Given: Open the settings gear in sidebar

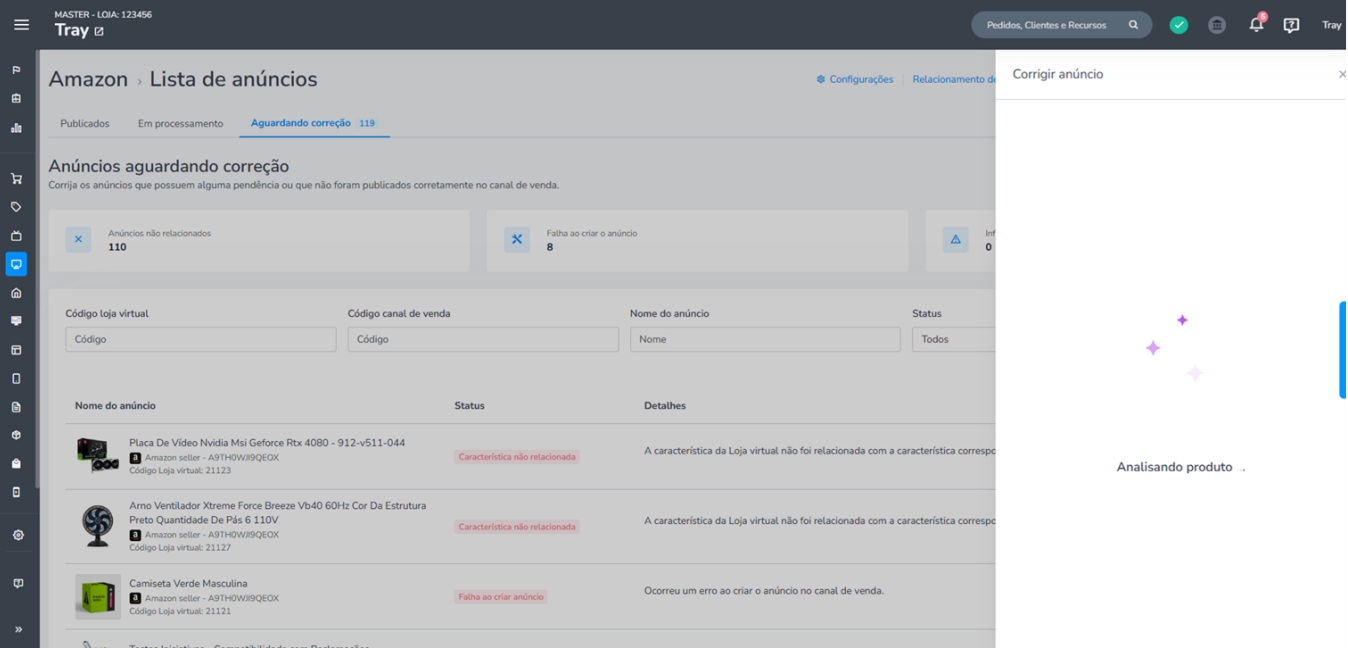Looking at the screenshot, I should (x=18, y=535).
